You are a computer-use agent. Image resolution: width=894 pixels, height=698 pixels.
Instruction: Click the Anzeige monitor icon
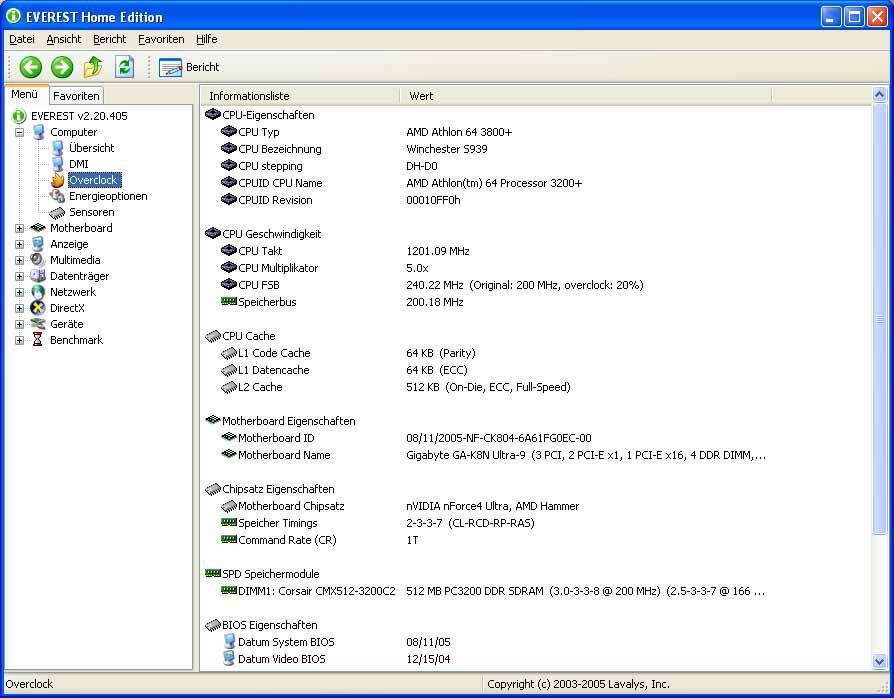click(x=38, y=244)
